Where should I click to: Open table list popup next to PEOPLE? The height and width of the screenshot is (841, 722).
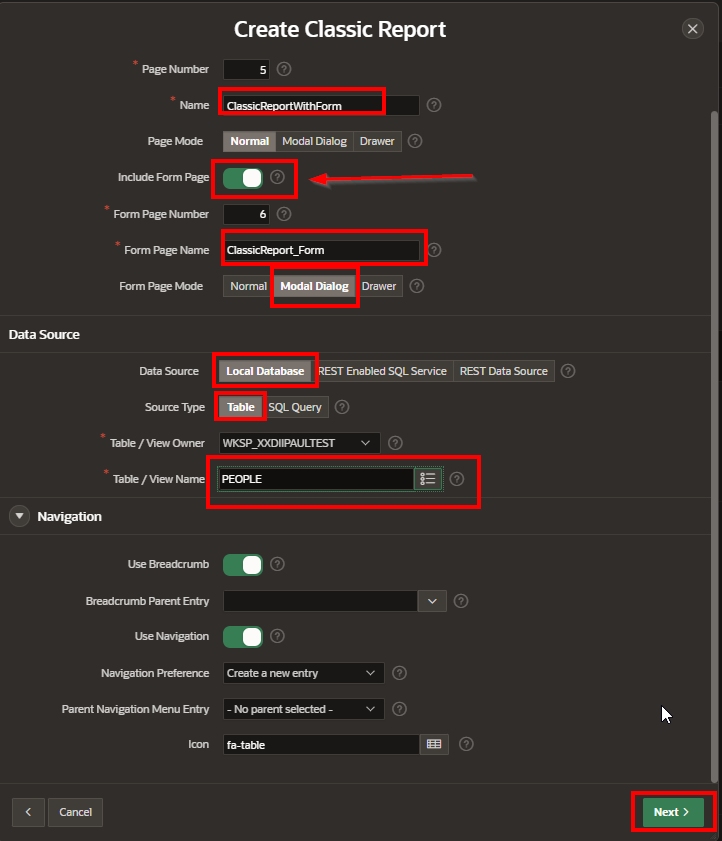point(428,479)
